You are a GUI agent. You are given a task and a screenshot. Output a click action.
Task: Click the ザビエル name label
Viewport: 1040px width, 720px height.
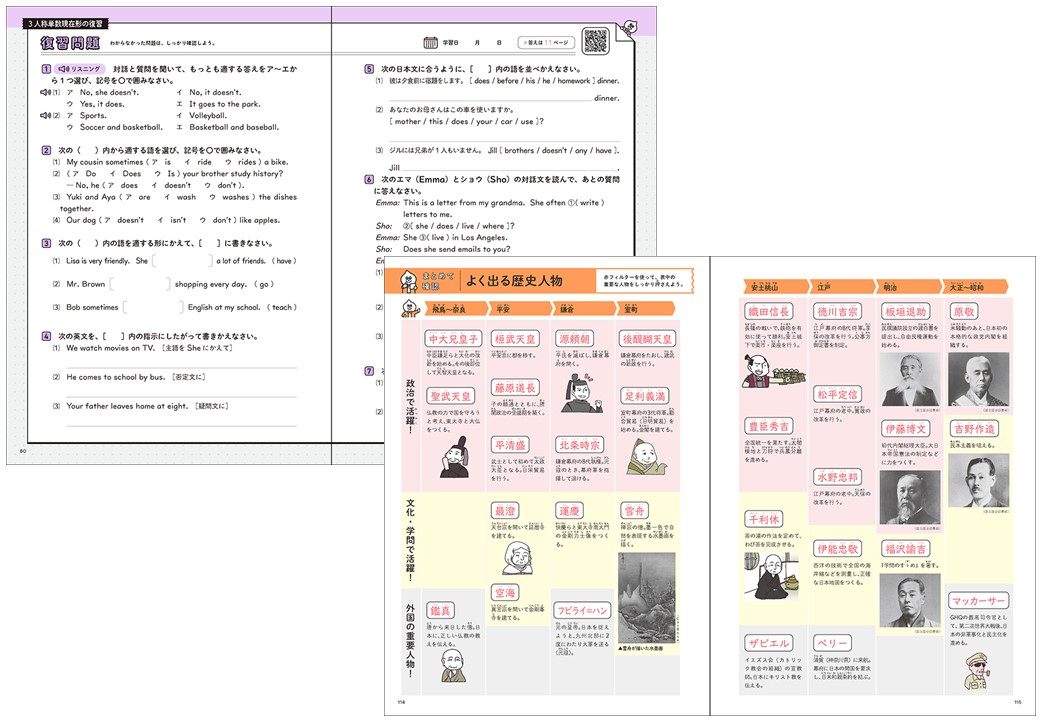769,643
